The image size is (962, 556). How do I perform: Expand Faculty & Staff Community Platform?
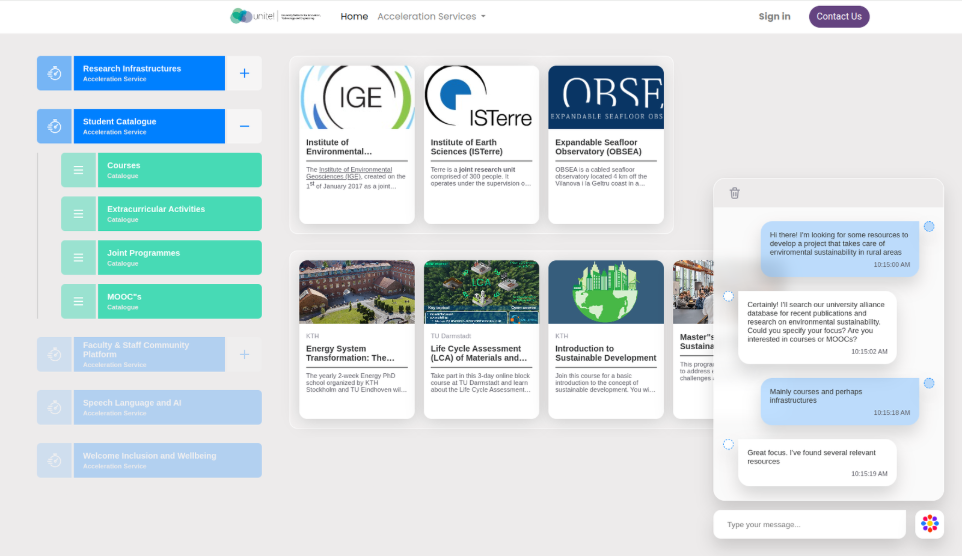point(244,354)
